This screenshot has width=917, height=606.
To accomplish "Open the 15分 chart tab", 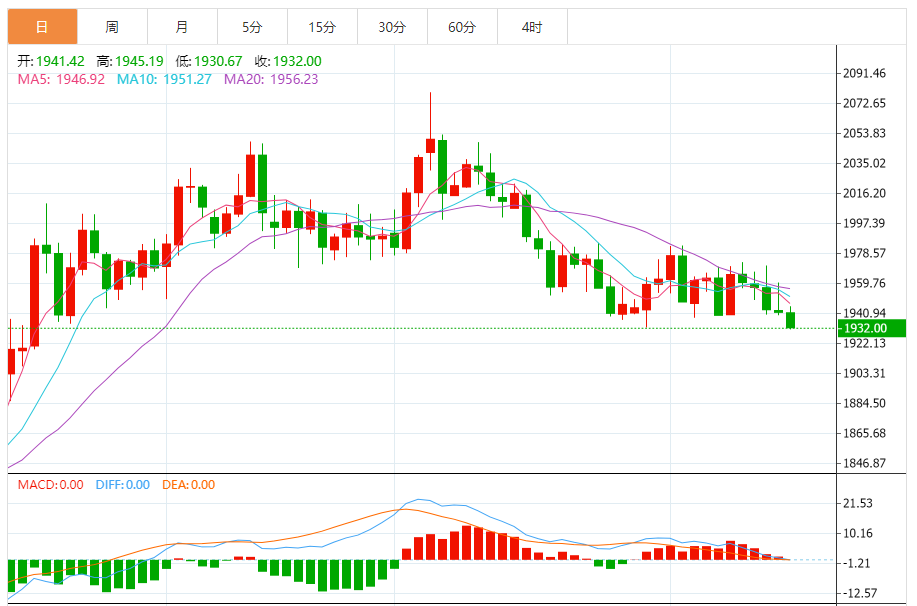I will pyautogui.click(x=322, y=27).
